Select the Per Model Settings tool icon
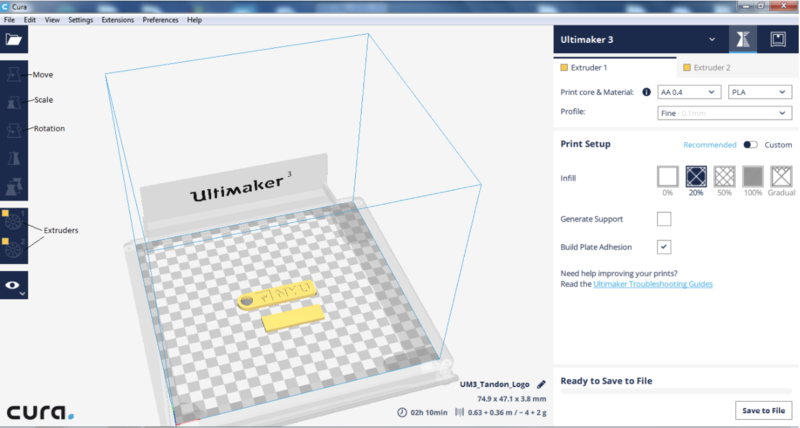The width and height of the screenshot is (800, 428). click(14, 187)
